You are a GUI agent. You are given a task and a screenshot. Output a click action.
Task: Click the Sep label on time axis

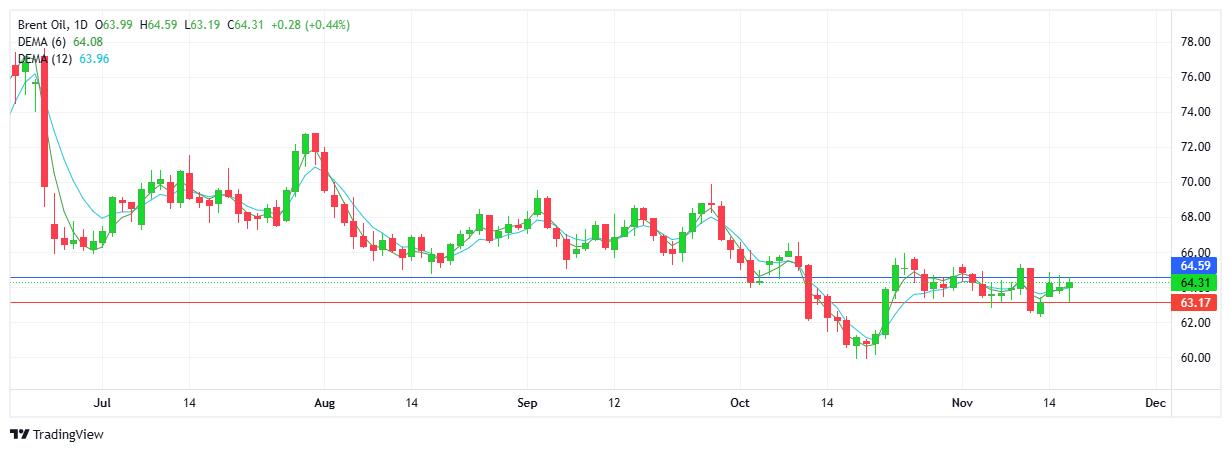click(528, 403)
